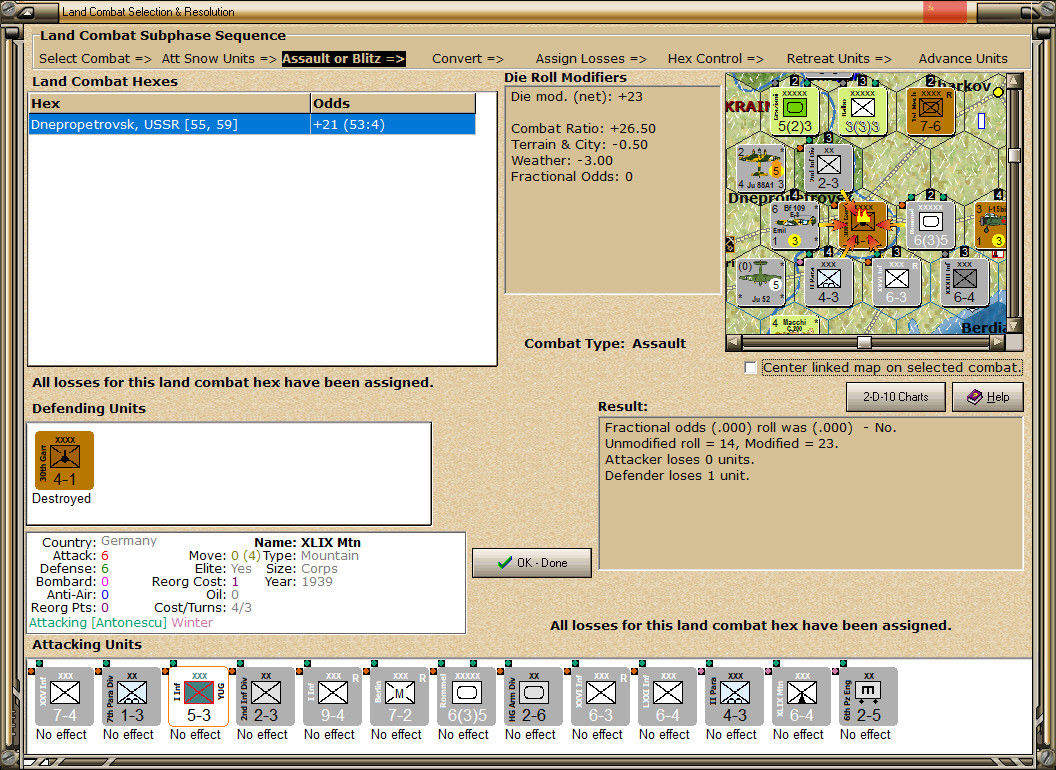
Task: Click the 3(3)3 HQ counter on the map
Action: [863, 112]
